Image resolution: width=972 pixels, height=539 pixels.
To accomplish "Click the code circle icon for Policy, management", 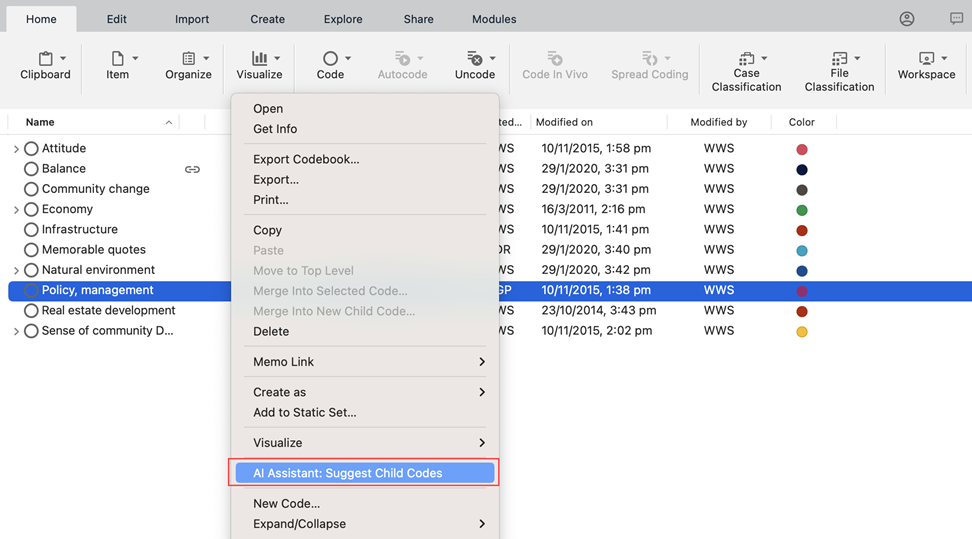I will [31, 290].
